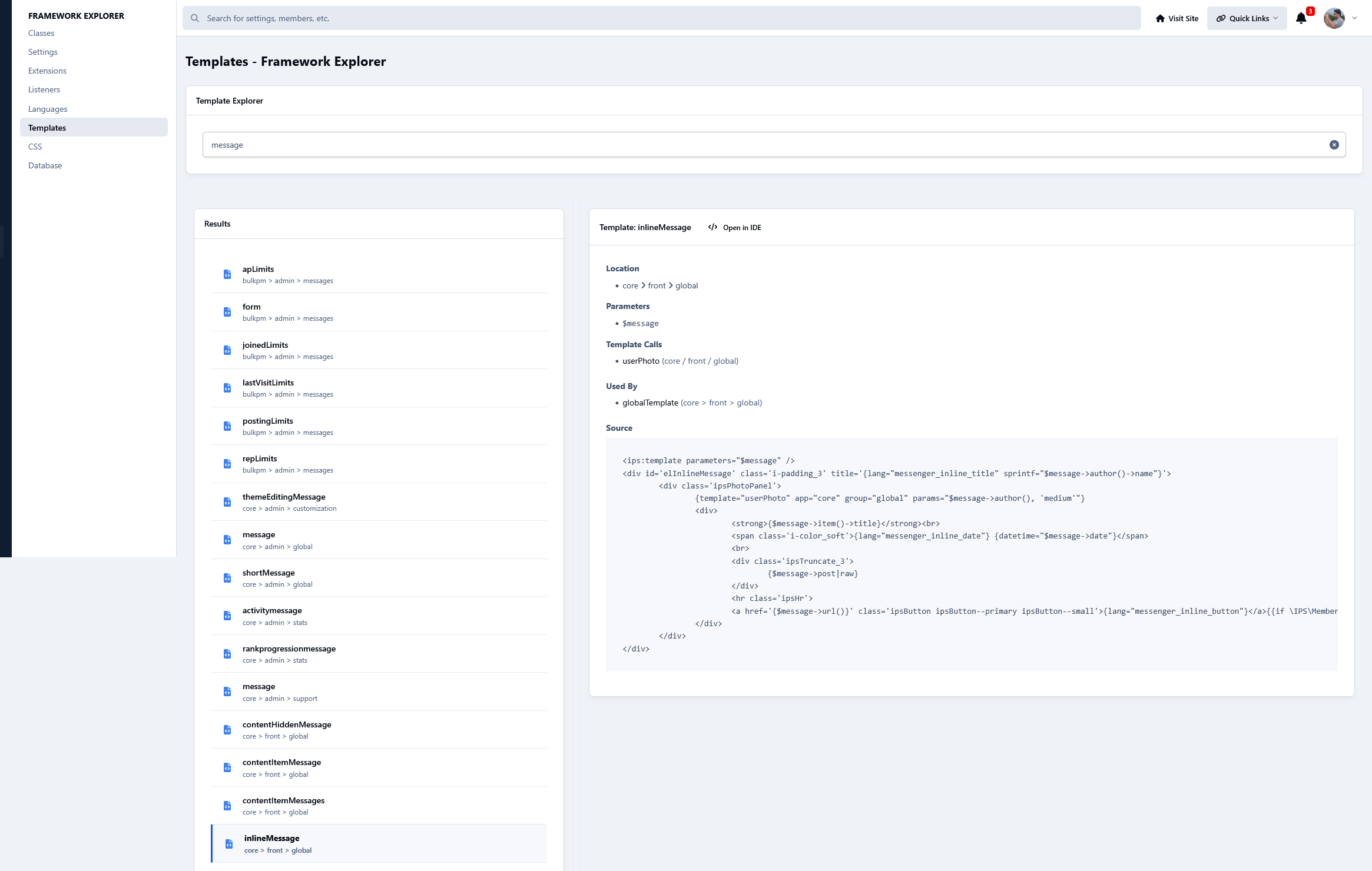Click the Visit Site link
This screenshot has width=1372, height=871.
(1177, 18)
